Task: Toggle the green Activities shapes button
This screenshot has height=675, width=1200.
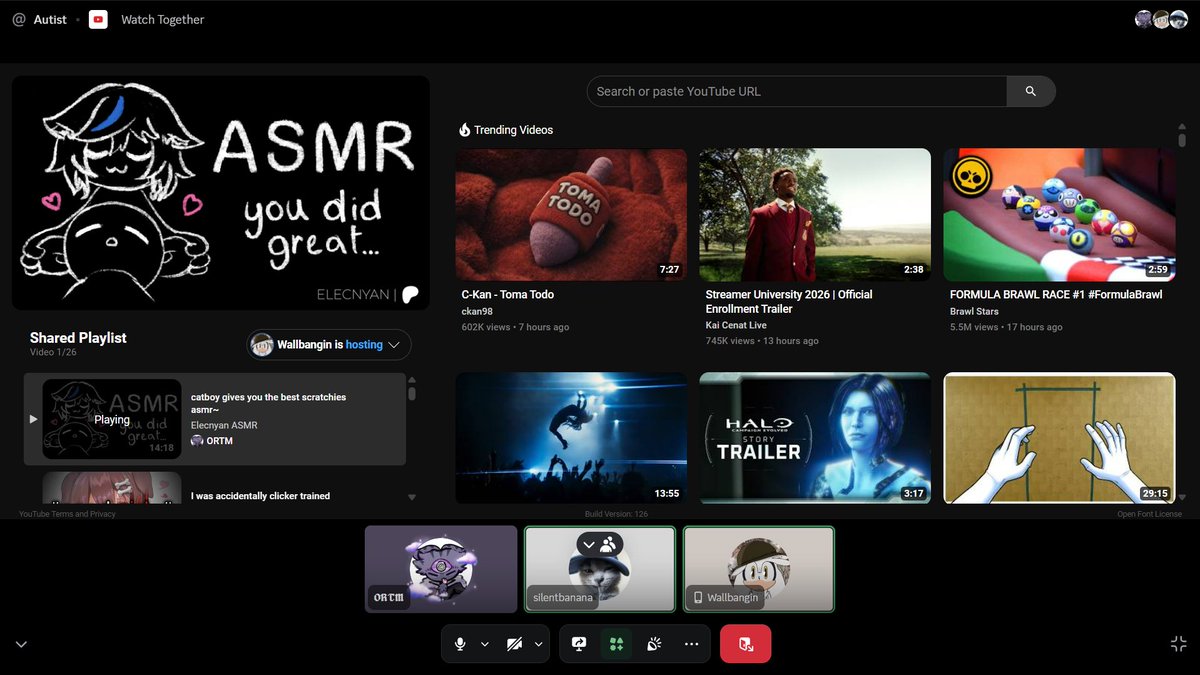Action: point(616,644)
